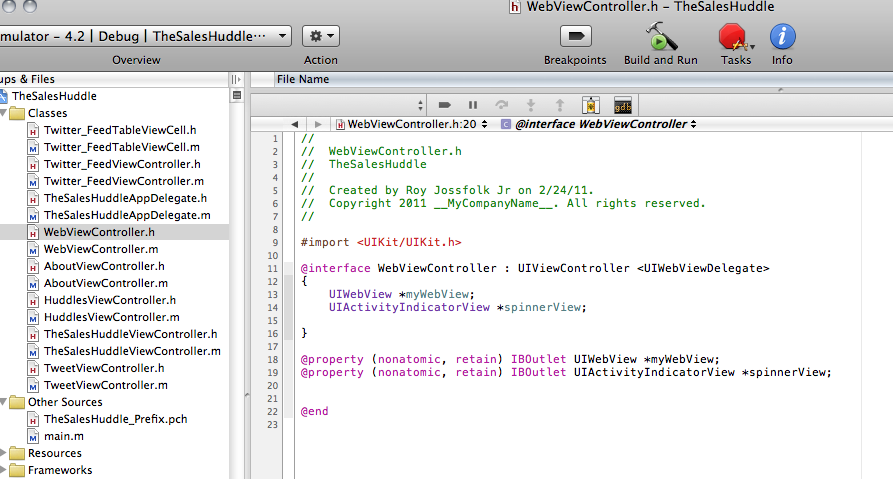Open the Action gear dropdown
The image size is (893, 479).
pyautogui.click(x=321, y=36)
